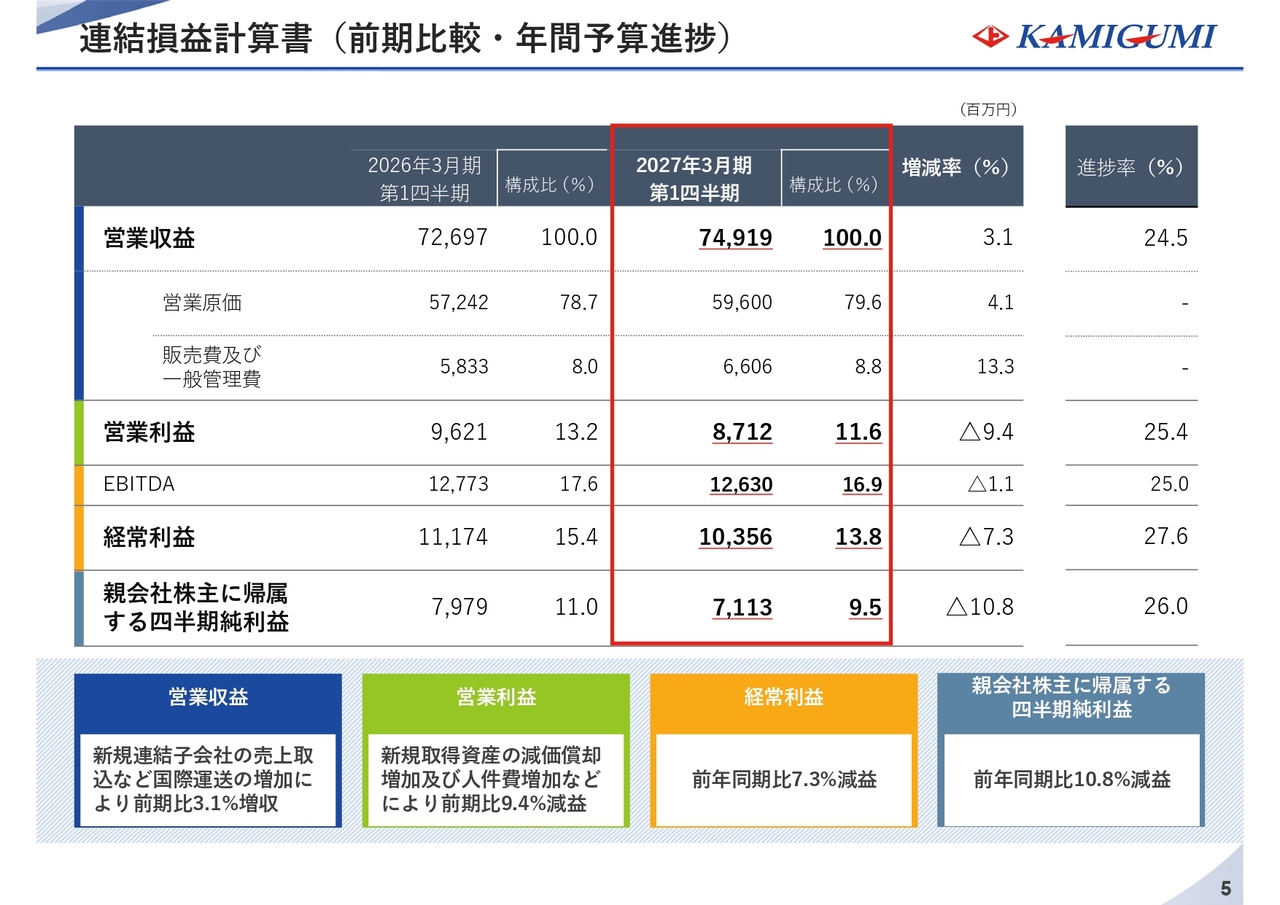Viewport: 1280px width, 905px height.
Task: Click the green 営業利益 summary box title
Action: (x=496, y=698)
